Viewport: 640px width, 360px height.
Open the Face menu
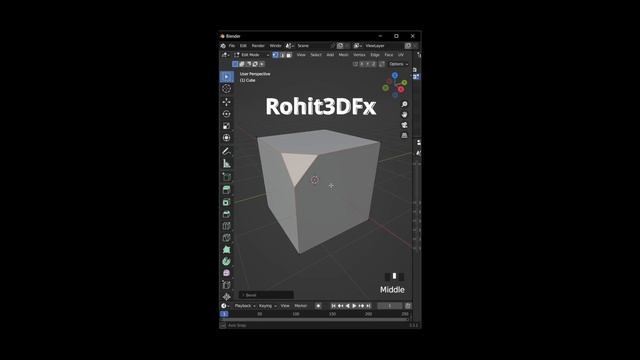389,55
